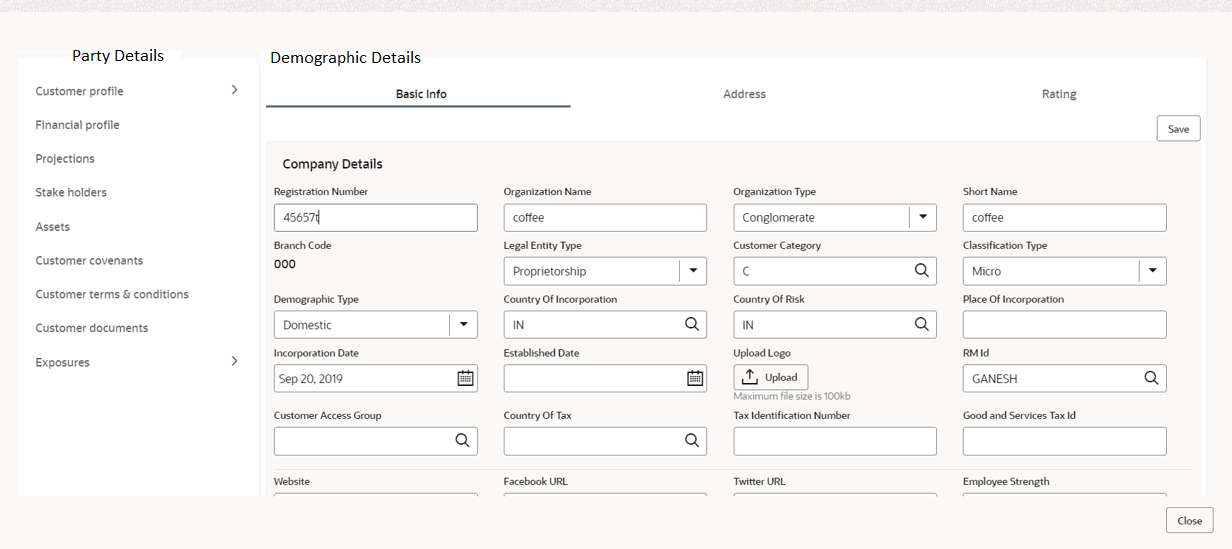
Task: Expand the Classification Type dropdown
Action: coord(1152,271)
